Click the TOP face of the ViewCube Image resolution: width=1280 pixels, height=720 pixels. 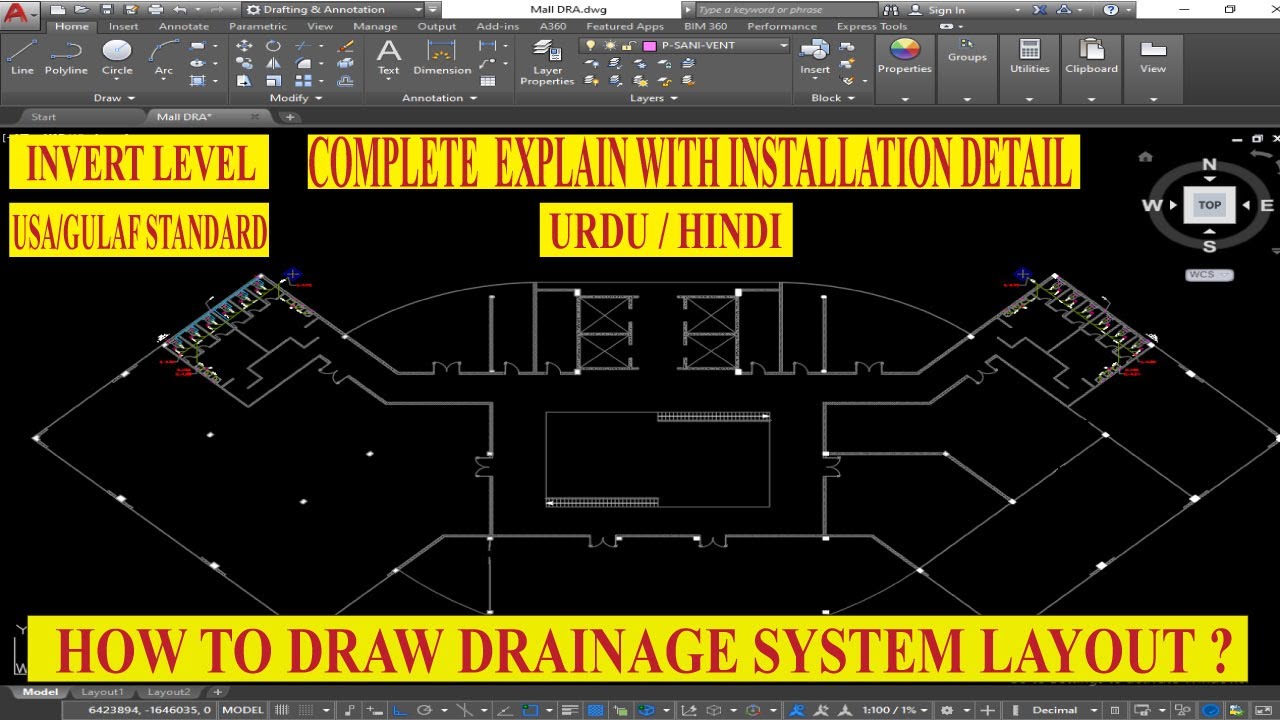click(1210, 205)
